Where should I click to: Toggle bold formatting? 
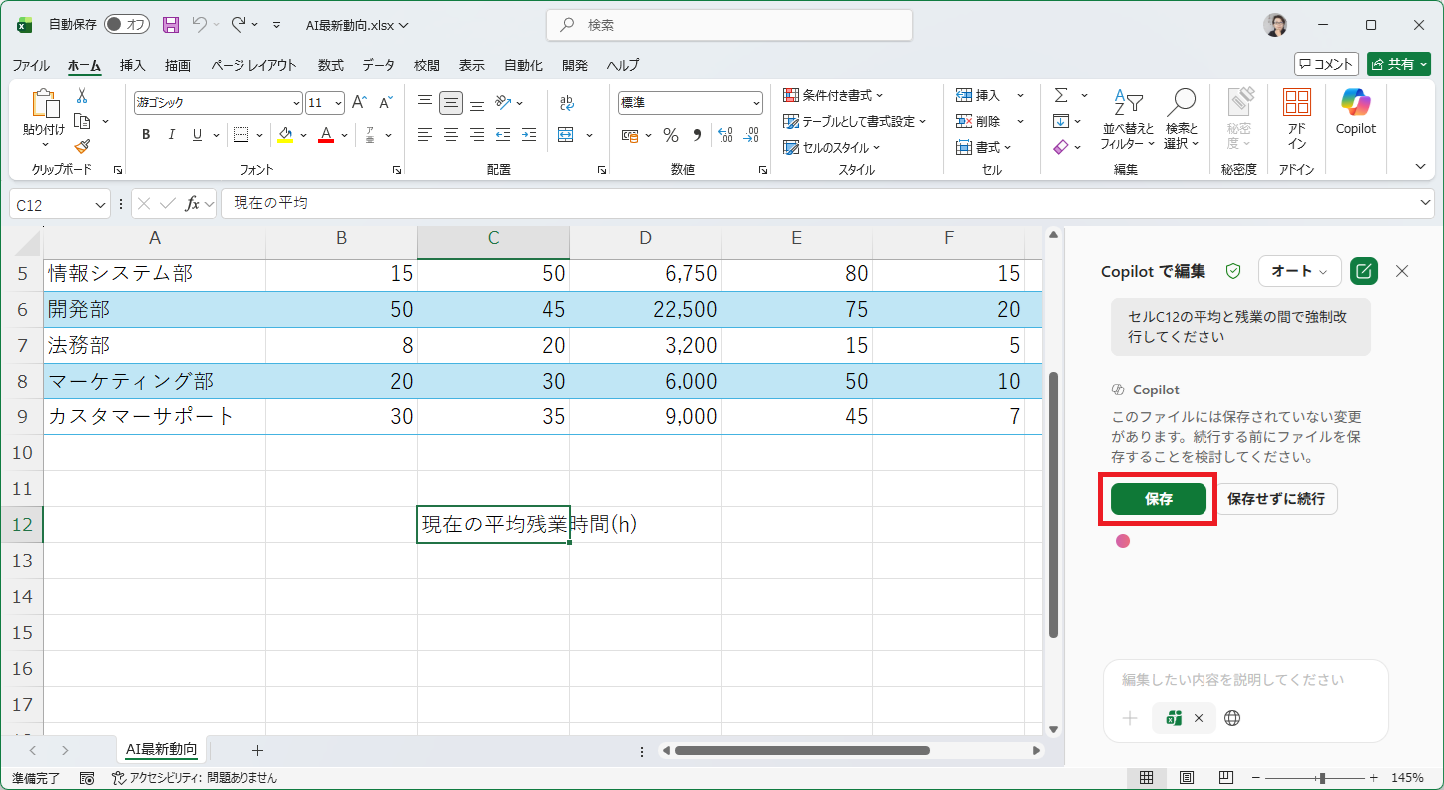click(146, 135)
